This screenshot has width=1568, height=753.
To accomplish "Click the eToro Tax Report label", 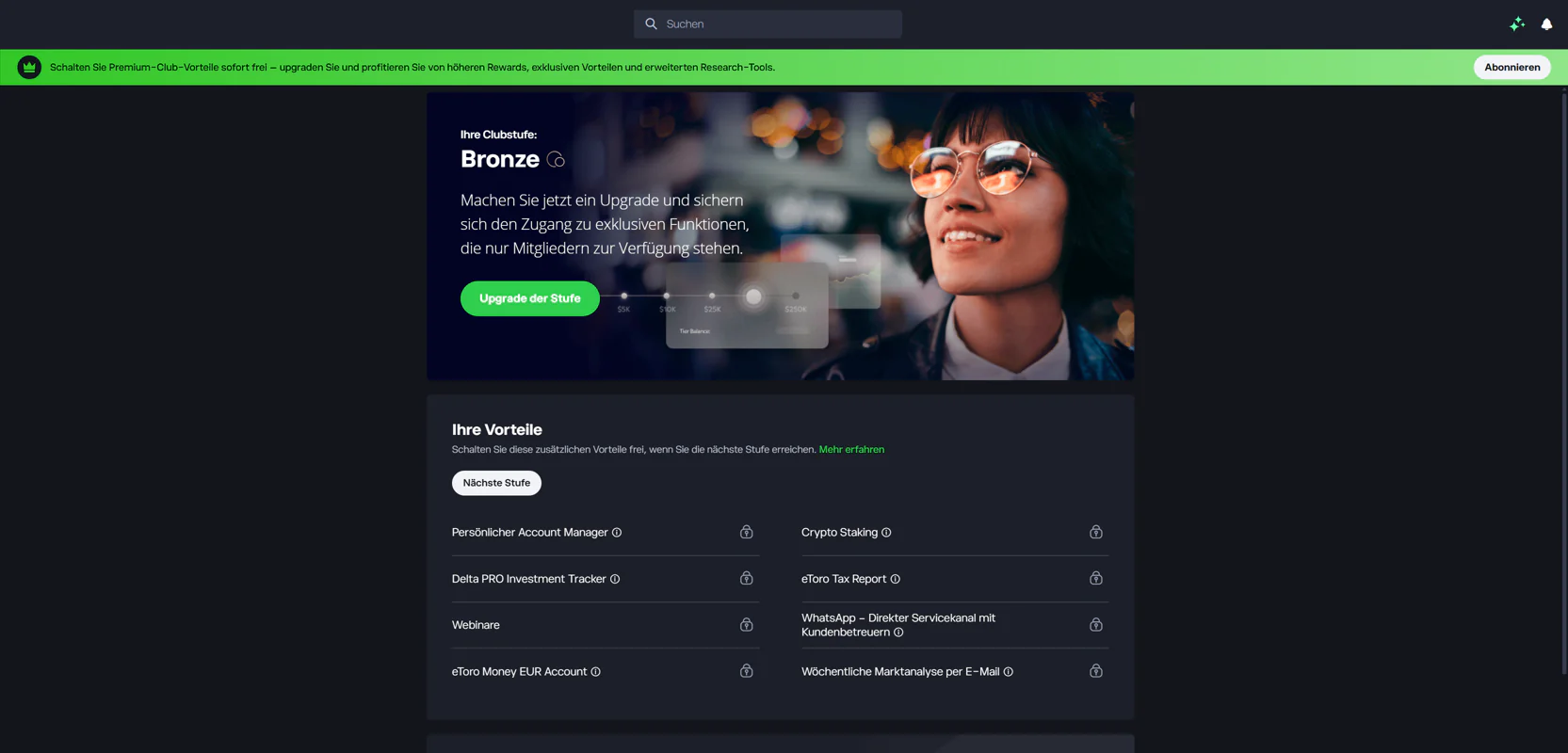I will 844,579.
